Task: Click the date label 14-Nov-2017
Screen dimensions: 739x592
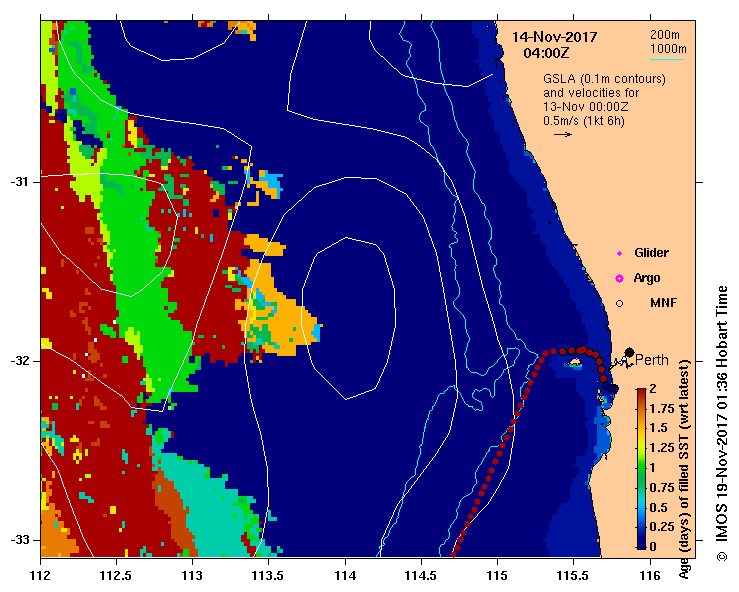Action: 554,37
